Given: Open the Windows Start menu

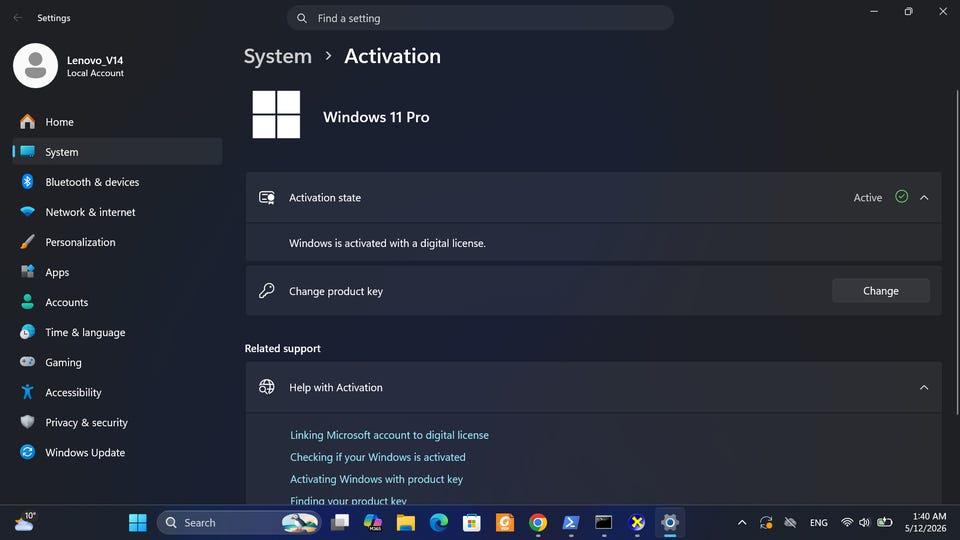Looking at the screenshot, I should point(138,523).
